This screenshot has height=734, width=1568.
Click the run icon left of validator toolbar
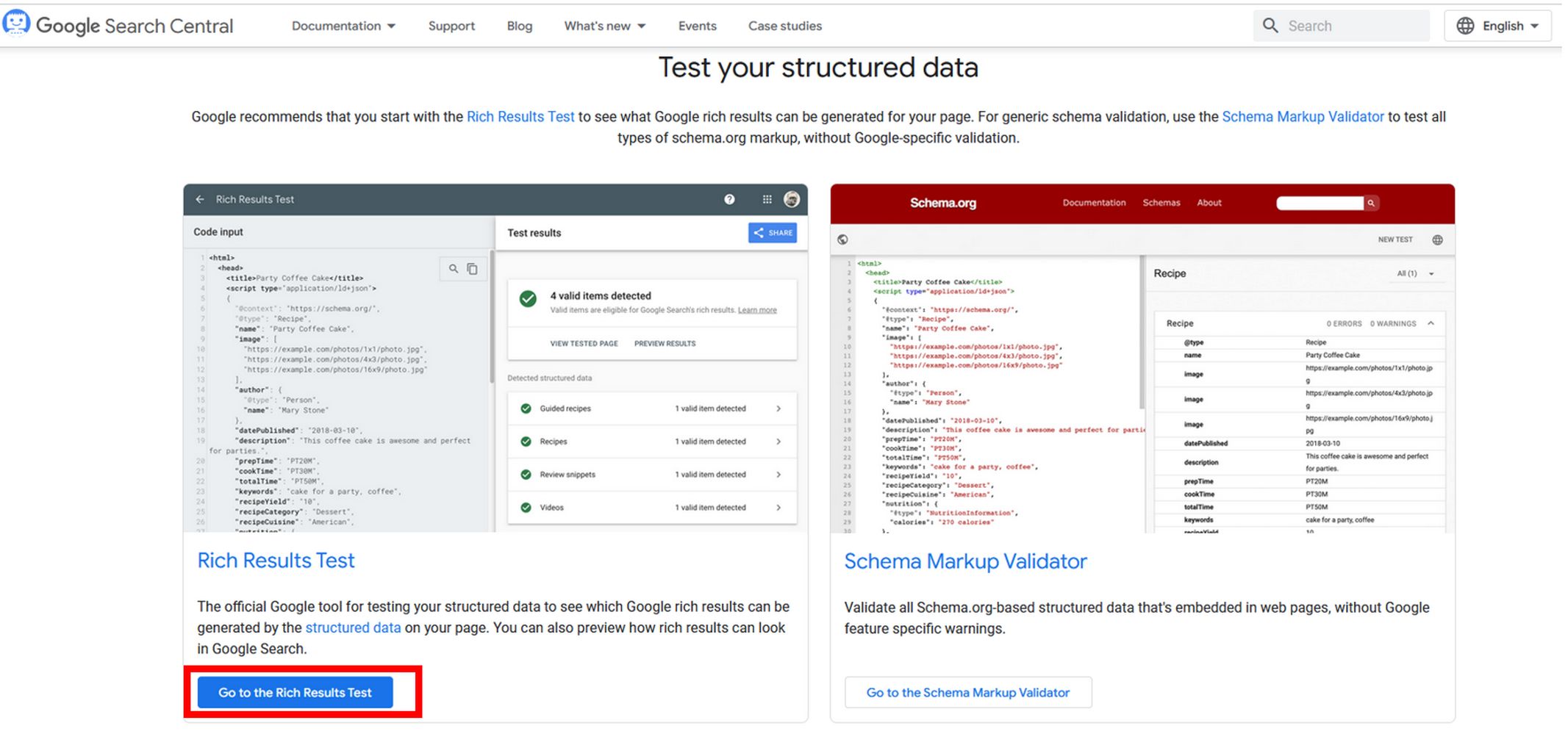(842, 240)
